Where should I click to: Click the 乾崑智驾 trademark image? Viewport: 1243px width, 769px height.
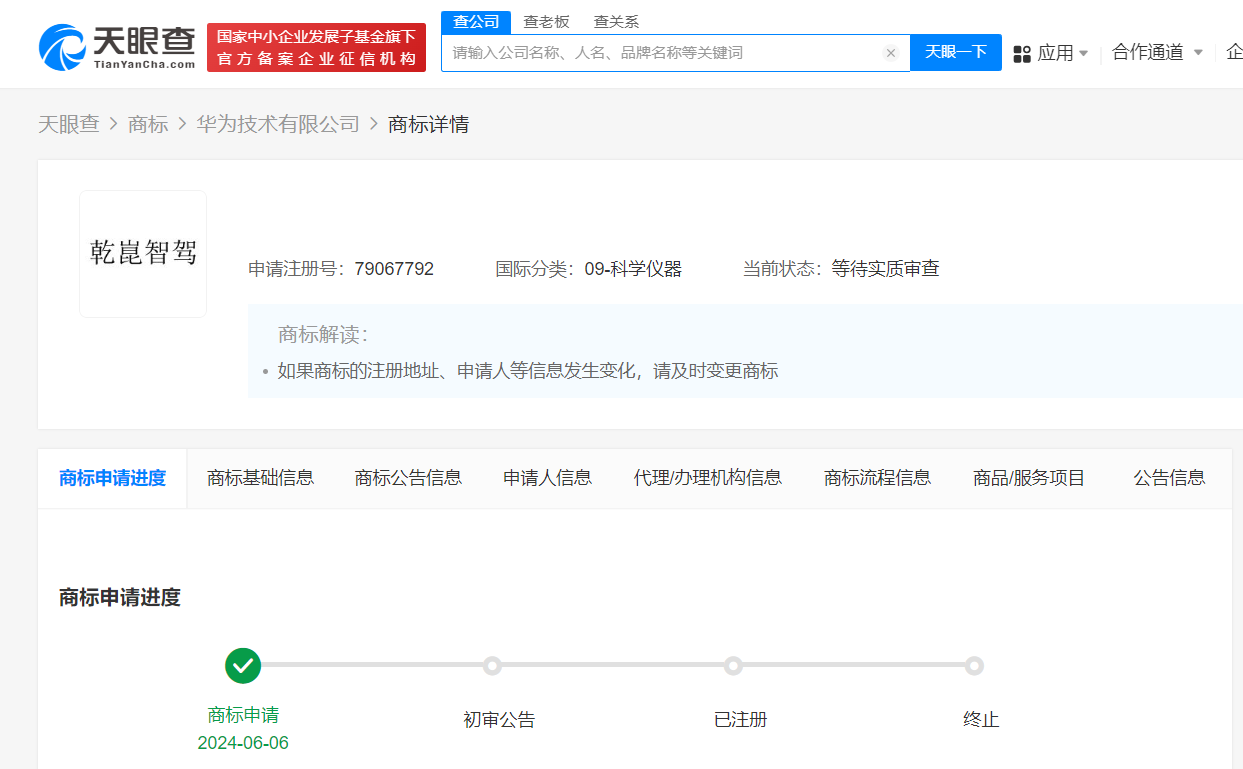142,253
